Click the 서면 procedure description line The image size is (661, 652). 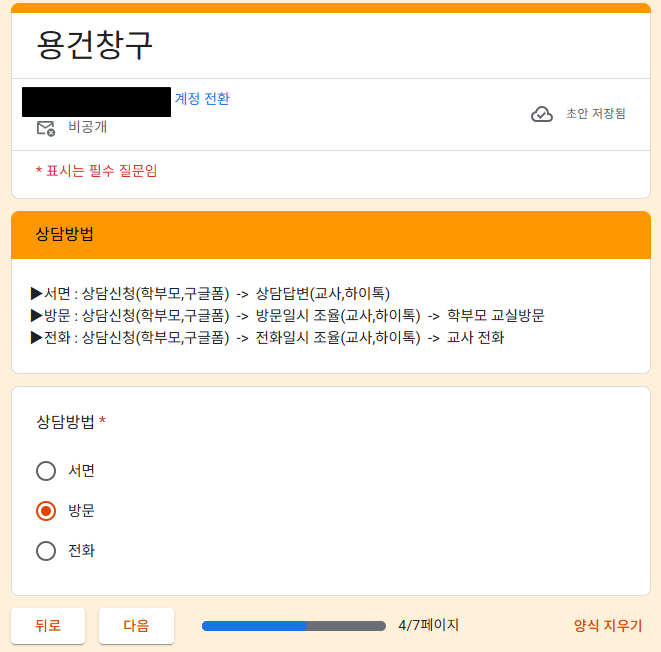point(210,294)
